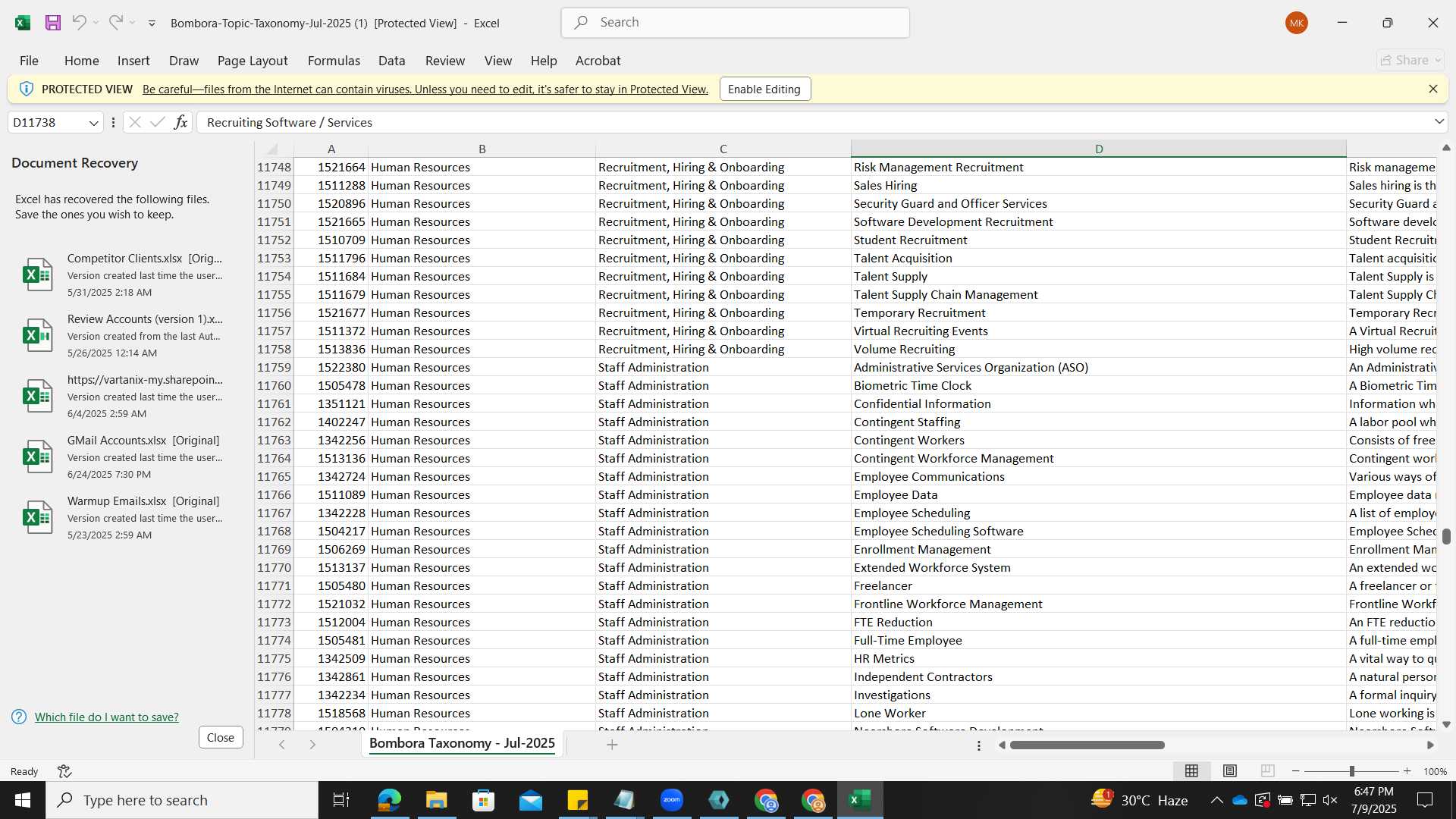Click the horizontal scrollbar thumb
The height and width of the screenshot is (819, 1456).
click(1087, 745)
